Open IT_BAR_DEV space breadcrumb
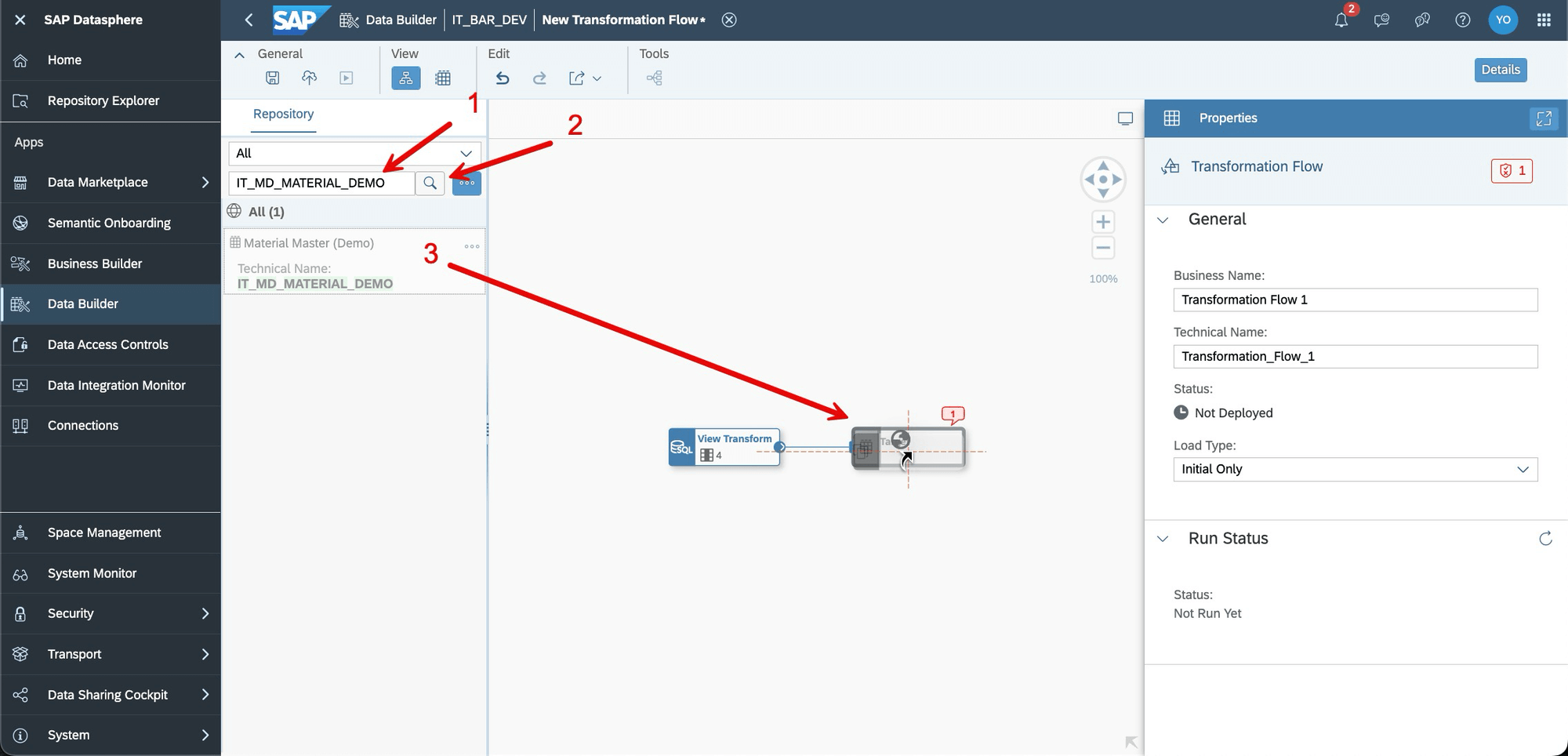 coord(489,20)
